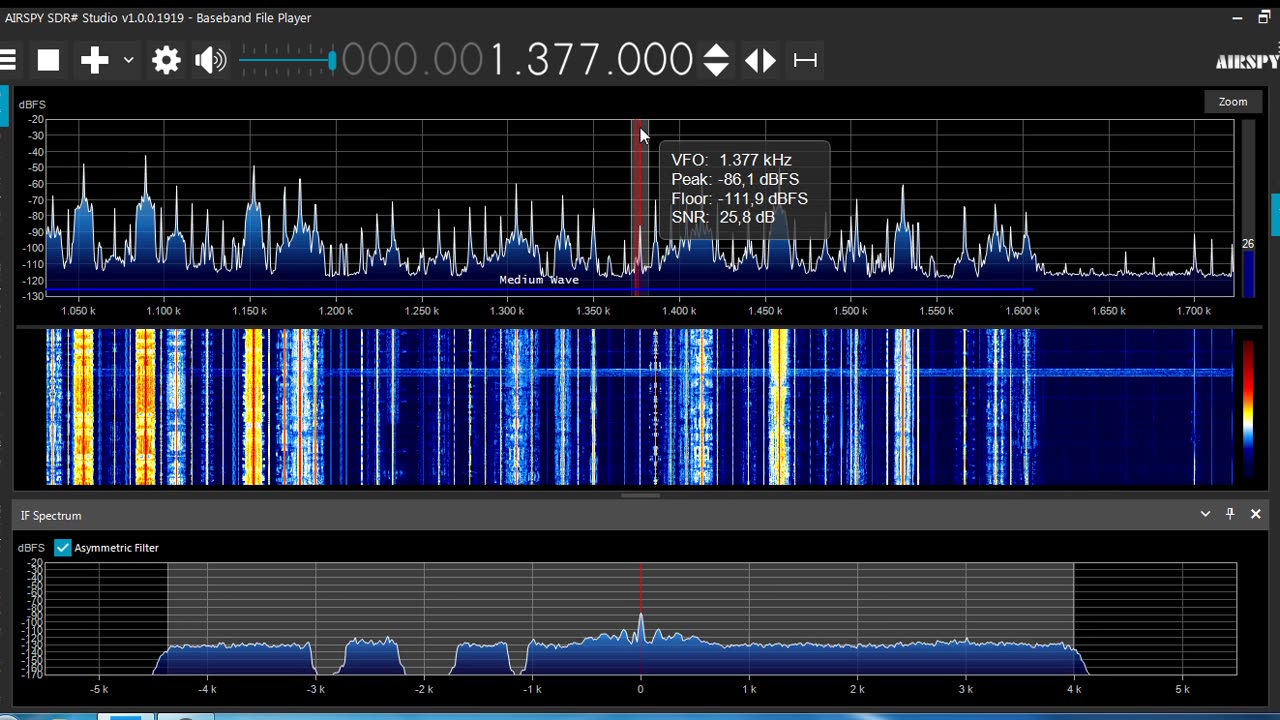Mute audio with the speaker icon
The width and height of the screenshot is (1280, 720).
pyautogui.click(x=210, y=60)
